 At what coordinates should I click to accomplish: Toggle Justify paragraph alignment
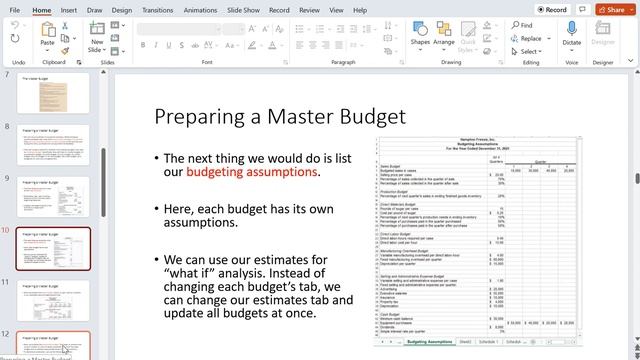(x=339, y=45)
